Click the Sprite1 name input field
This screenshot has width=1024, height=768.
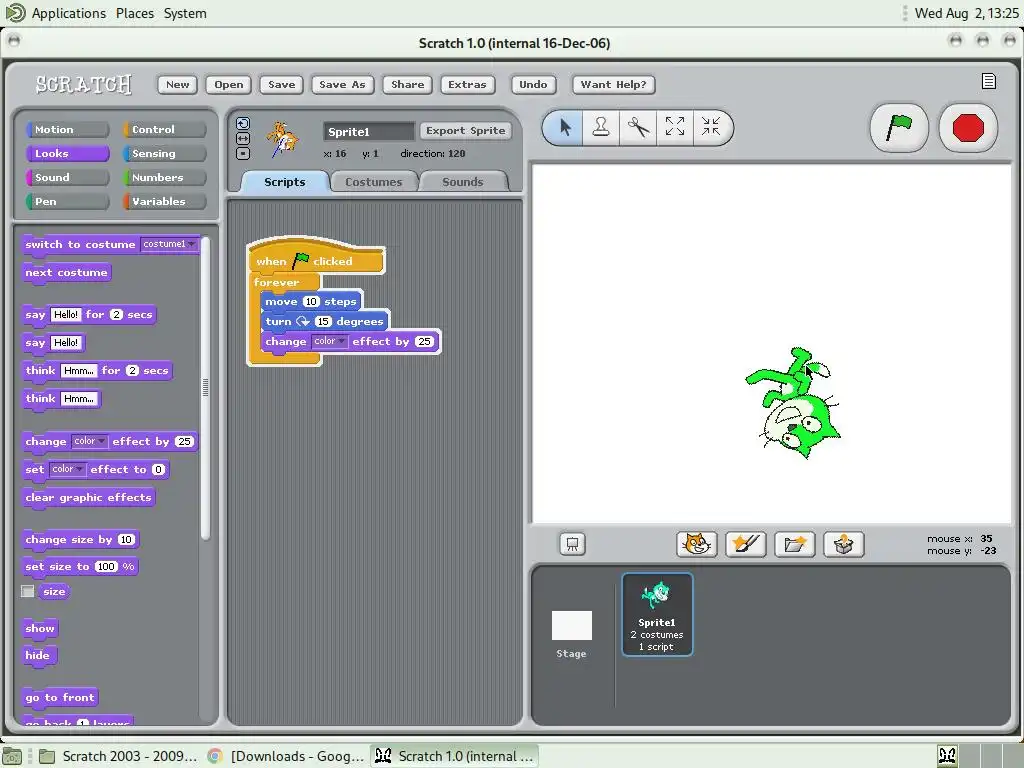click(369, 131)
